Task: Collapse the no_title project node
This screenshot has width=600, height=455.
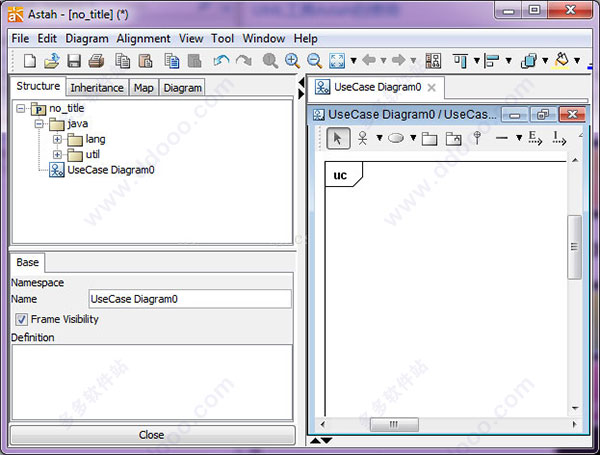Action: [x=21, y=109]
